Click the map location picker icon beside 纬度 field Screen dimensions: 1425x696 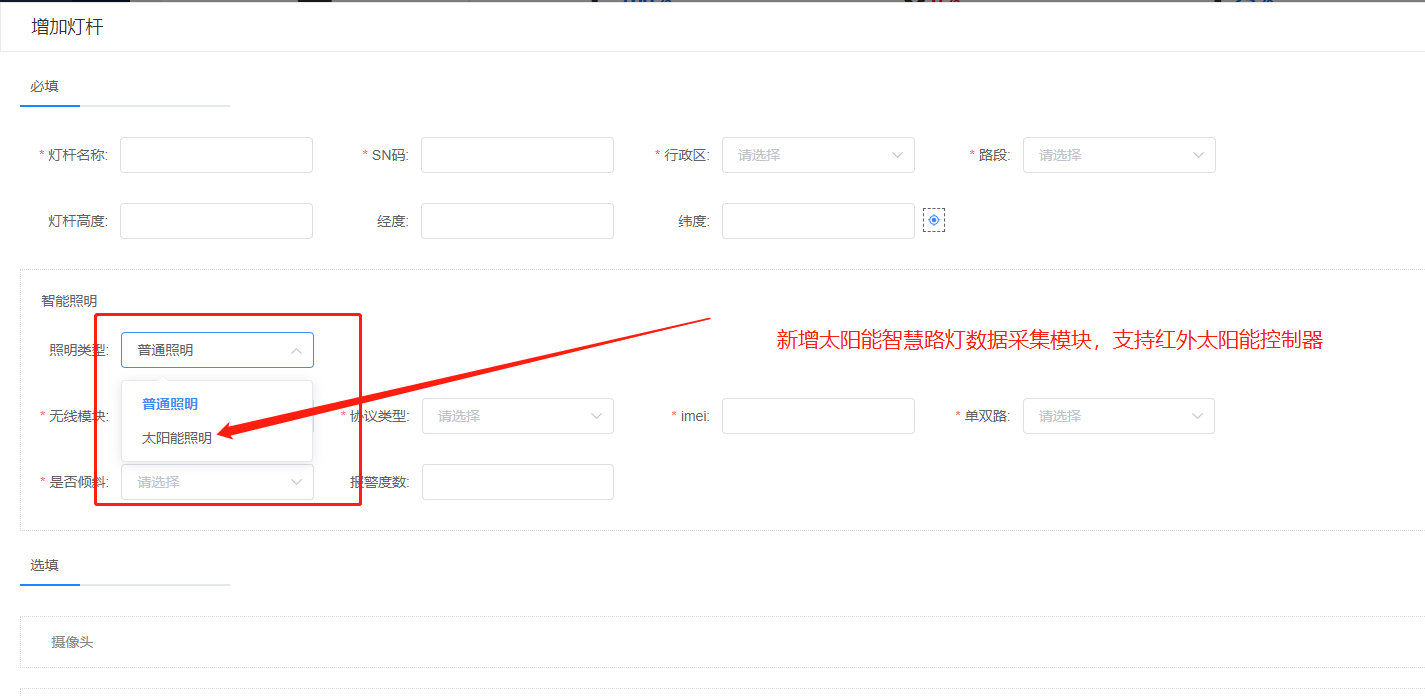click(x=934, y=220)
